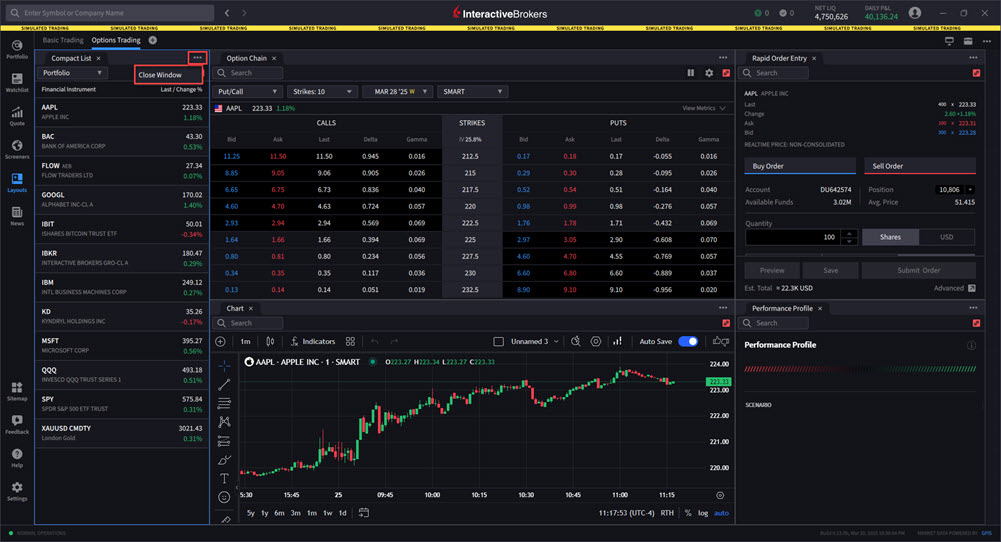This screenshot has height=542, width=1001.
Task: Open Option Chain gear settings
Action: 709,73
